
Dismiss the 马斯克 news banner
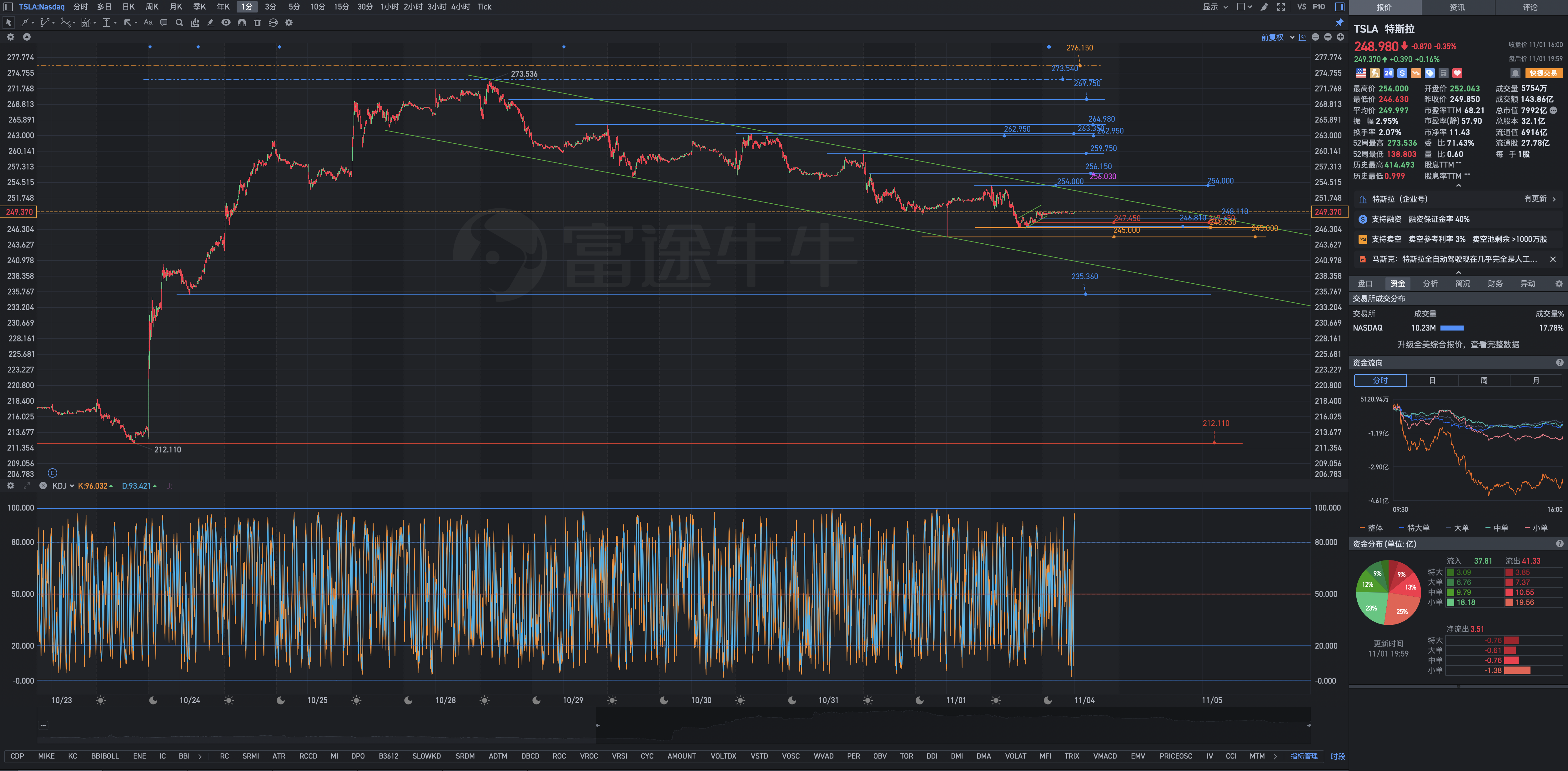[1553, 259]
